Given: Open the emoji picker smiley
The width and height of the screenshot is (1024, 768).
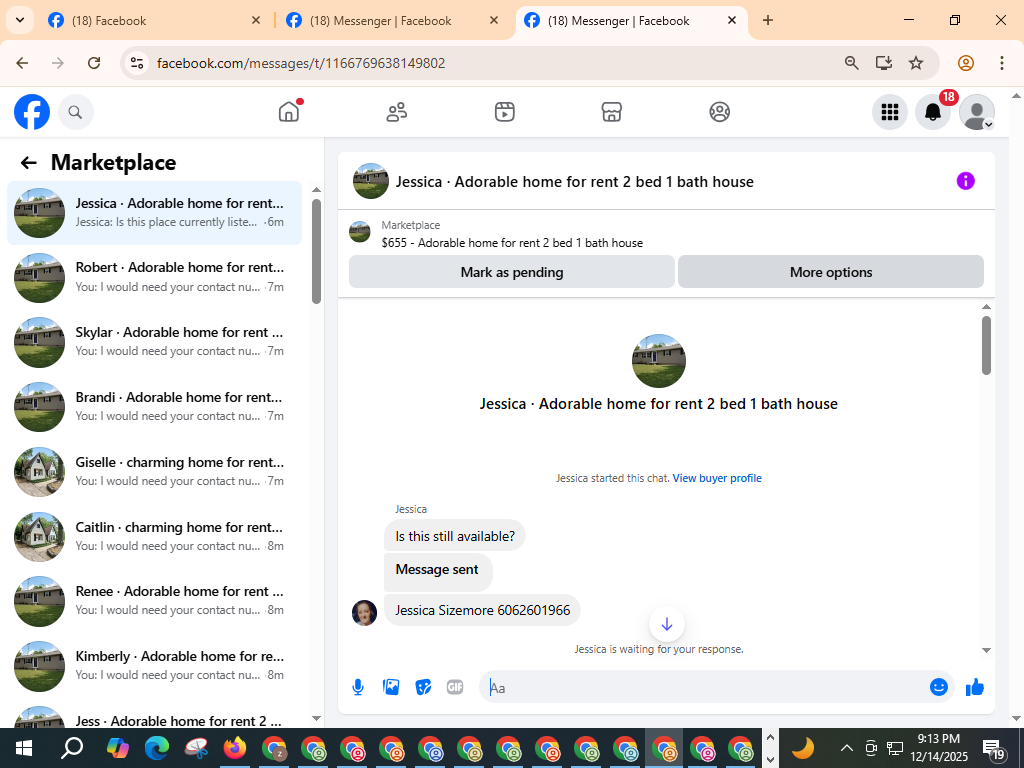Looking at the screenshot, I should 938,687.
